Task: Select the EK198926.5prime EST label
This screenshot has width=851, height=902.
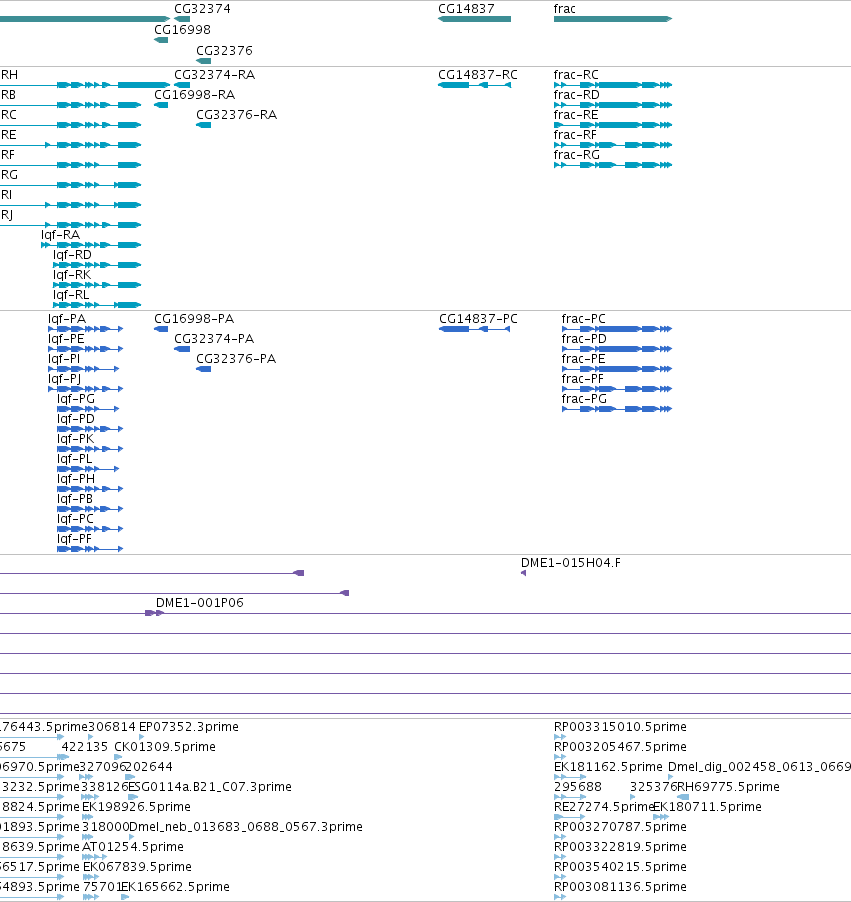Action: pos(136,807)
